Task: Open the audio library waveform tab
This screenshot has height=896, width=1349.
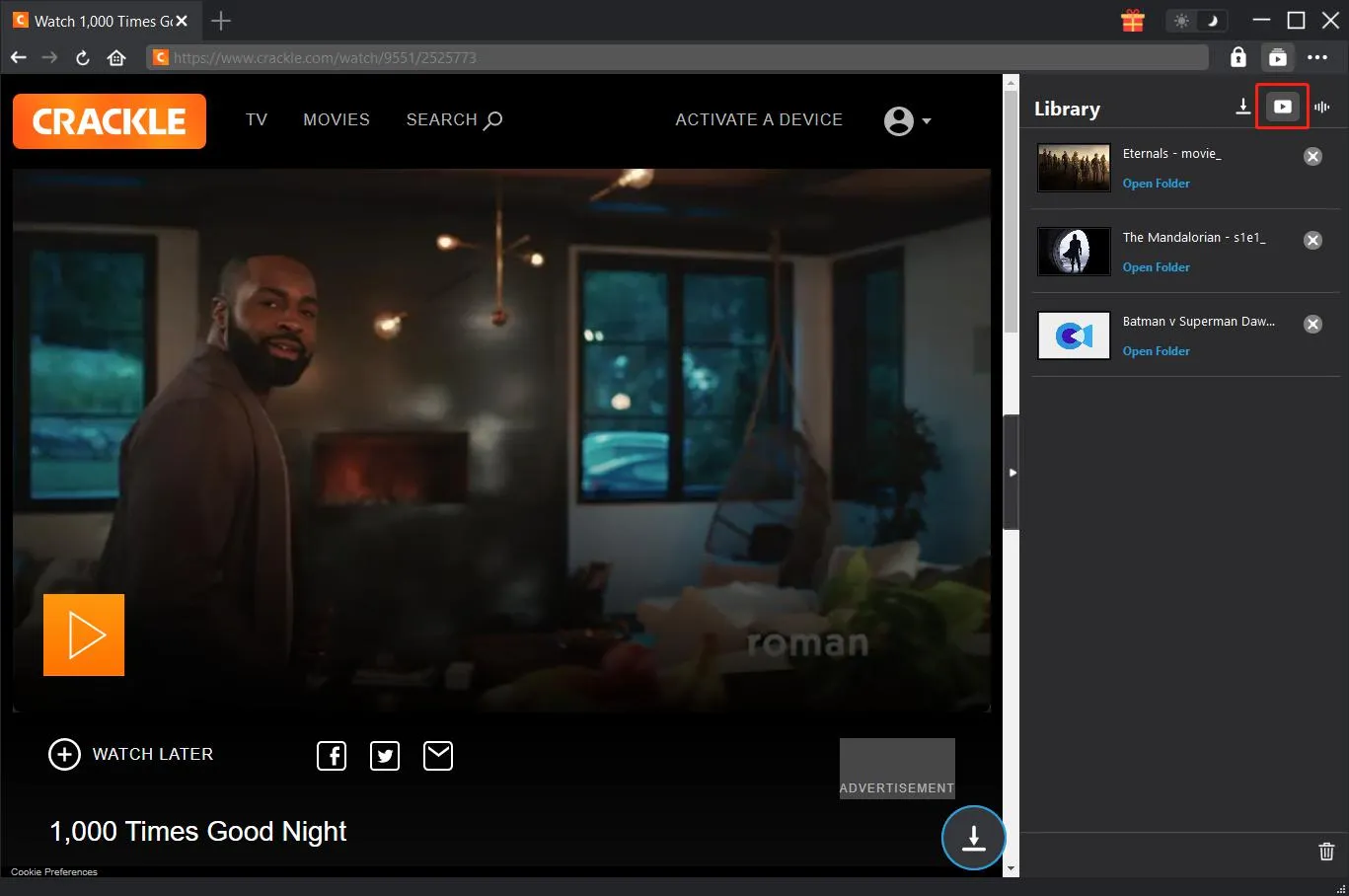Action: pos(1322,107)
